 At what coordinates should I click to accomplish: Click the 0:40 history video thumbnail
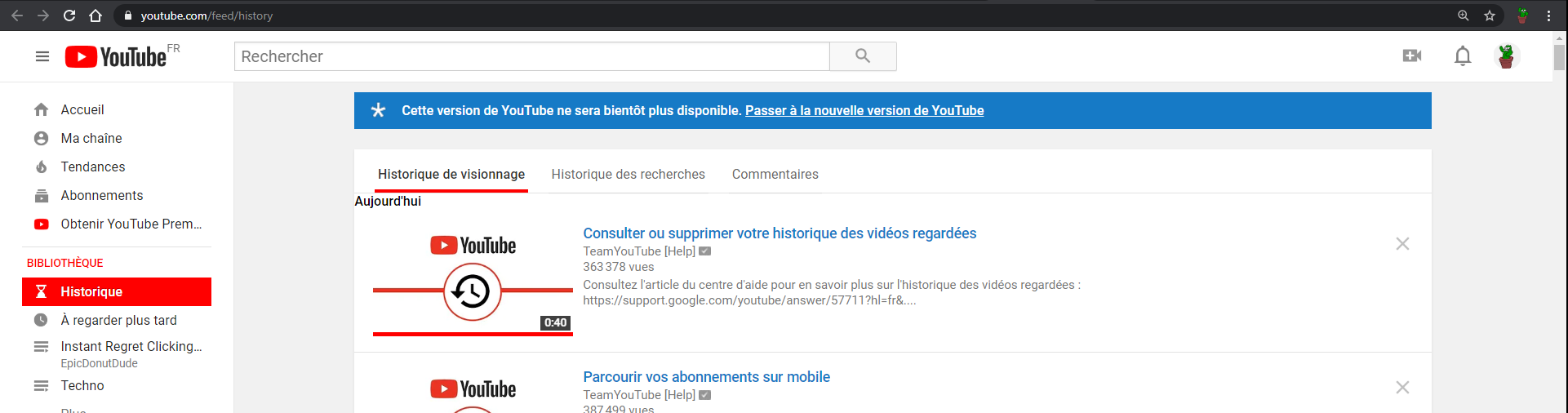(x=473, y=280)
